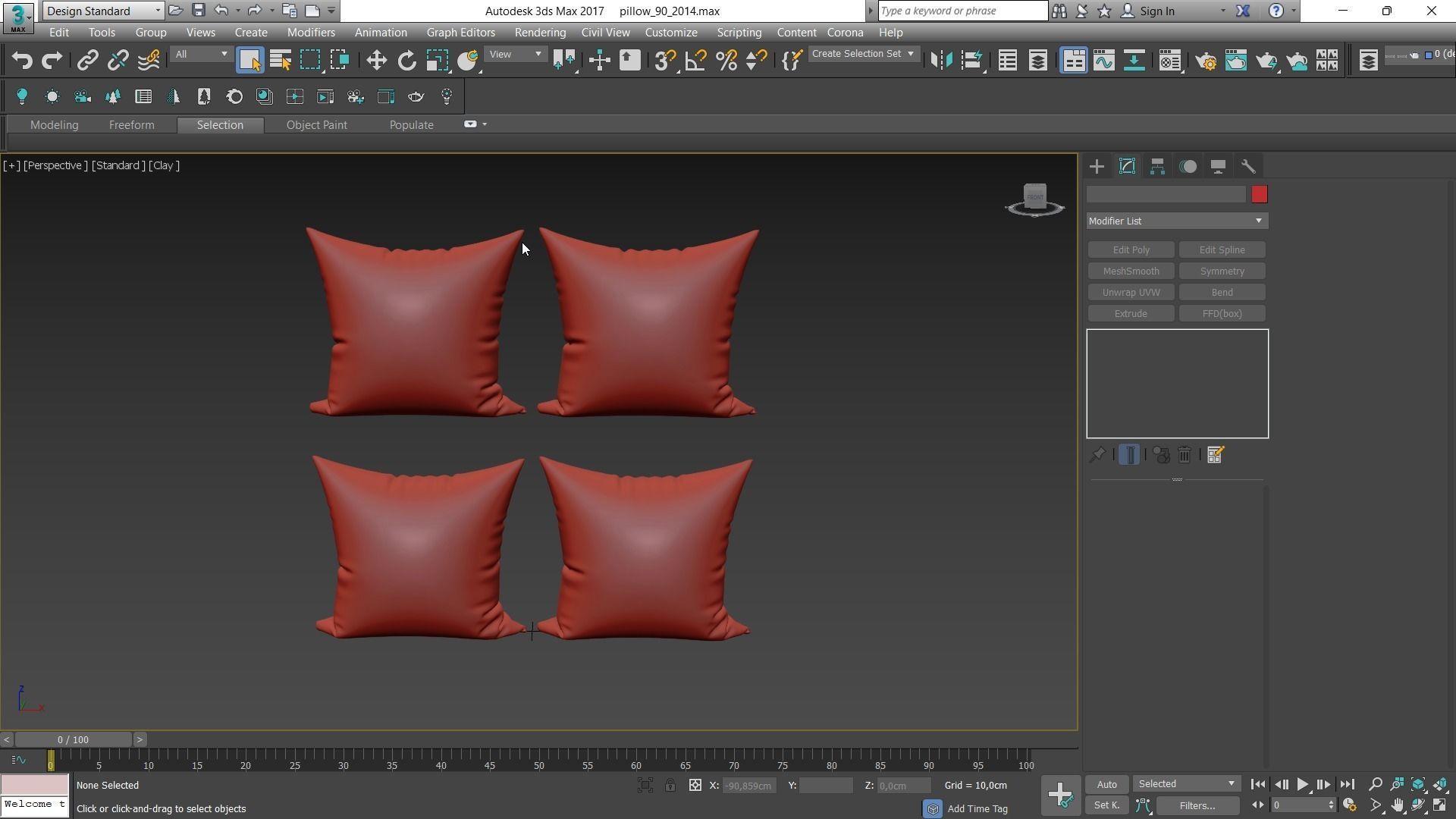The image size is (1456, 819).
Task: Toggle Show End Result button
Action: 1129,455
